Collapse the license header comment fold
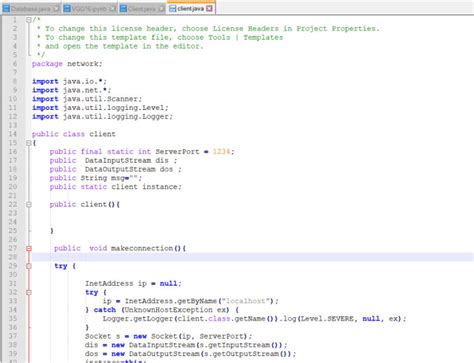 click(x=29, y=20)
